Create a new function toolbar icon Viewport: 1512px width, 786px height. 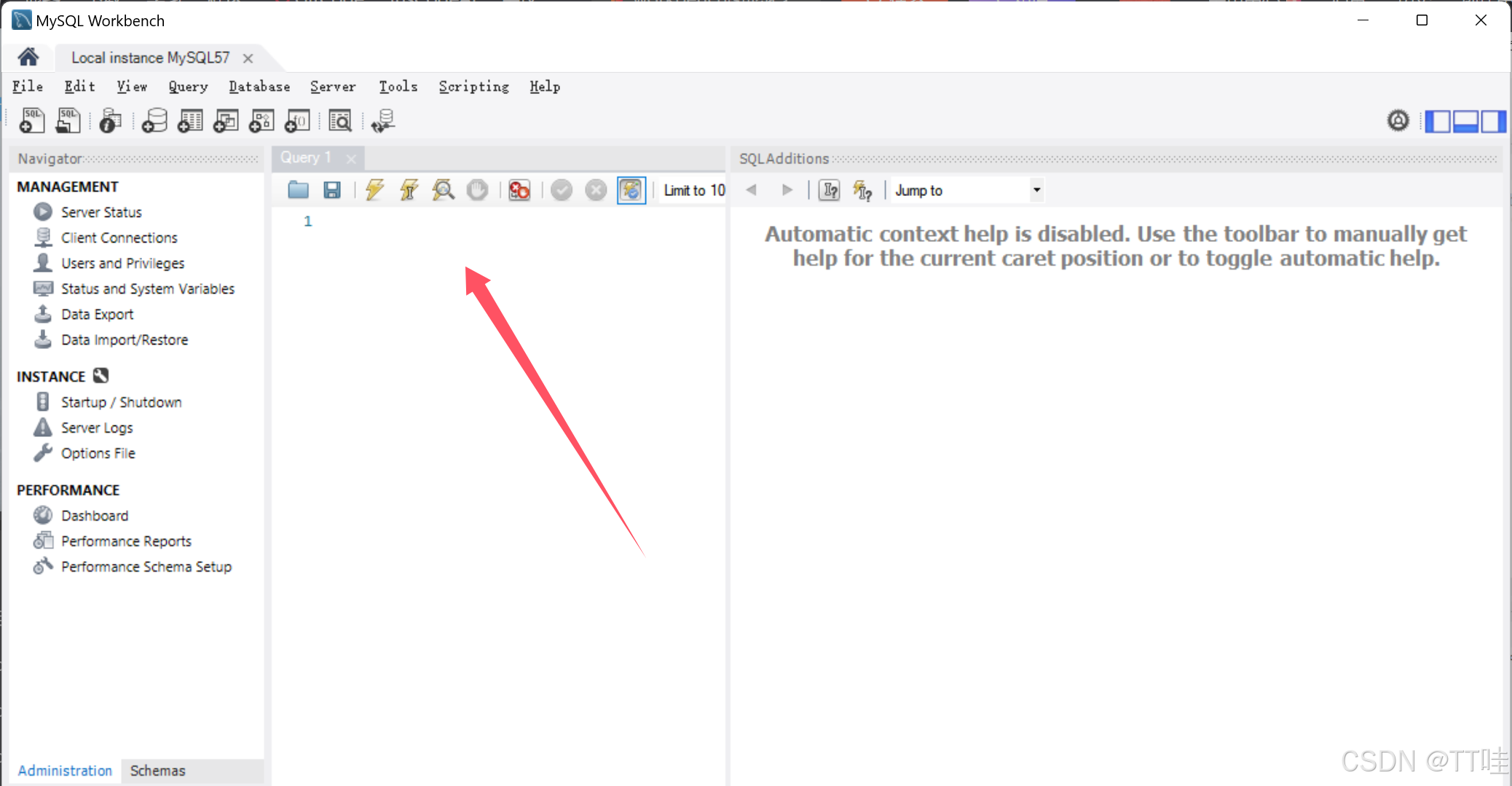pos(298,120)
